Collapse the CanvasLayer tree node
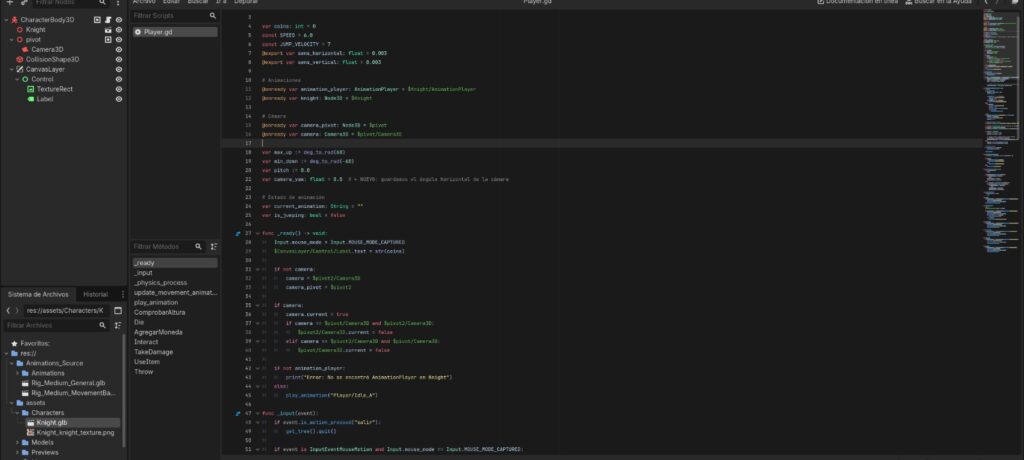This screenshot has height=460, width=1024. (12, 69)
